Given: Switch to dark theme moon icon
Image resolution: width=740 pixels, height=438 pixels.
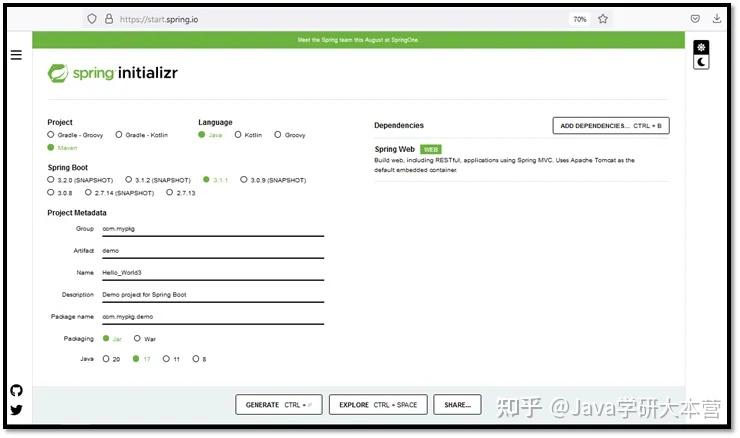Looking at the screenshot, I should pyautogui.click(x=701, y=62).
